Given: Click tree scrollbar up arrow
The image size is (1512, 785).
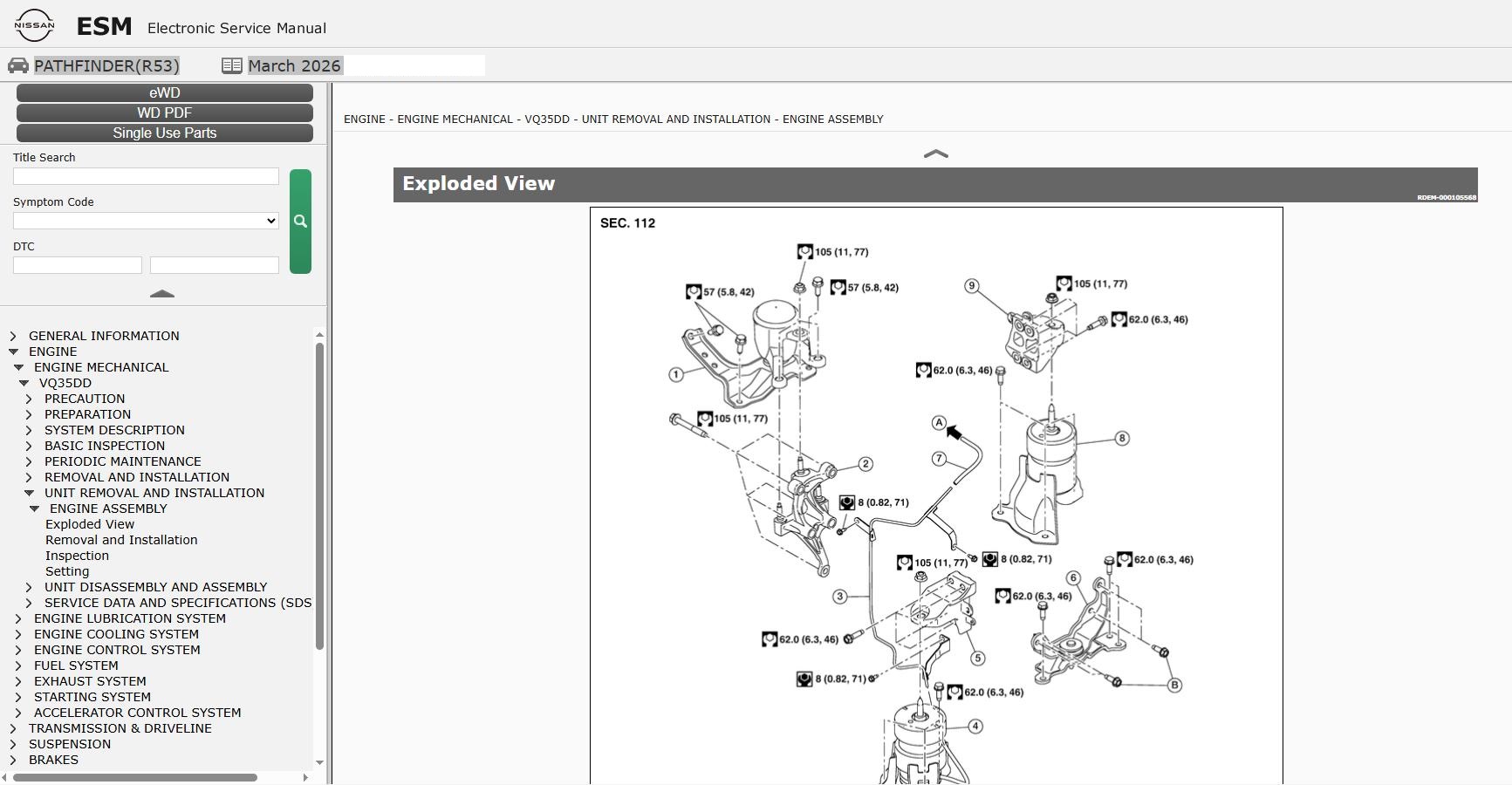Looking at the screenshot, I should click(x=319, y=335).
